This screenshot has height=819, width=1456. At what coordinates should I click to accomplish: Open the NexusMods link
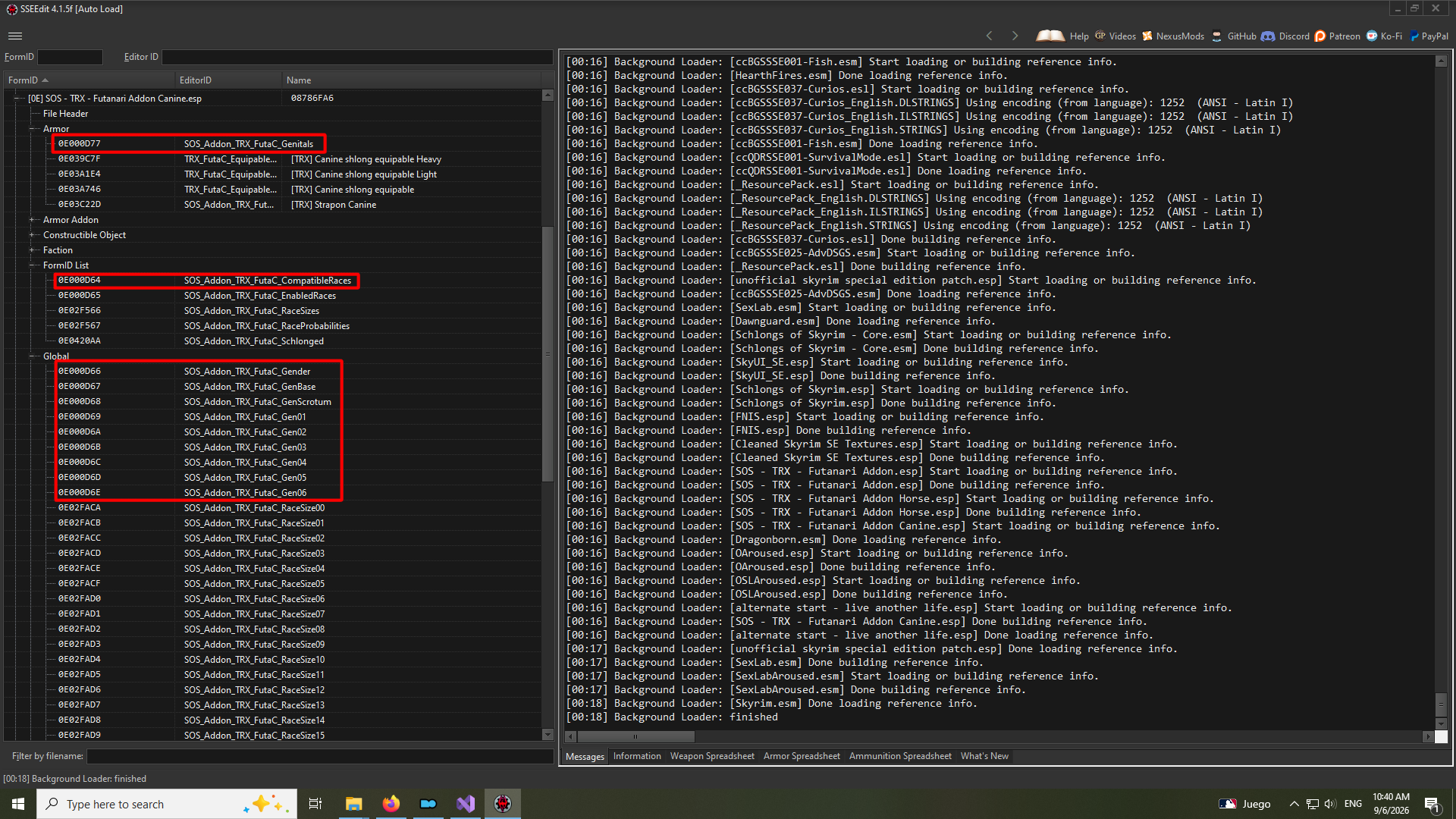(x=1172, y=36)
